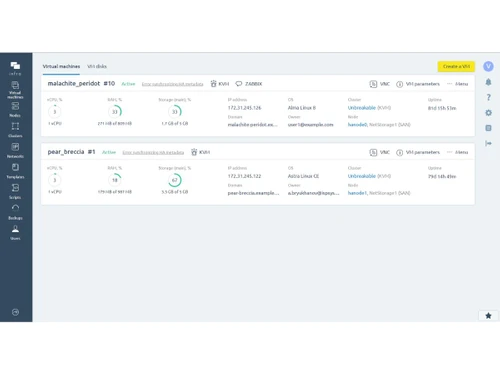Click the malachite_peridot #10 VM name
The height and width of the screenshot is (375, 500).
tap(81, 83)
